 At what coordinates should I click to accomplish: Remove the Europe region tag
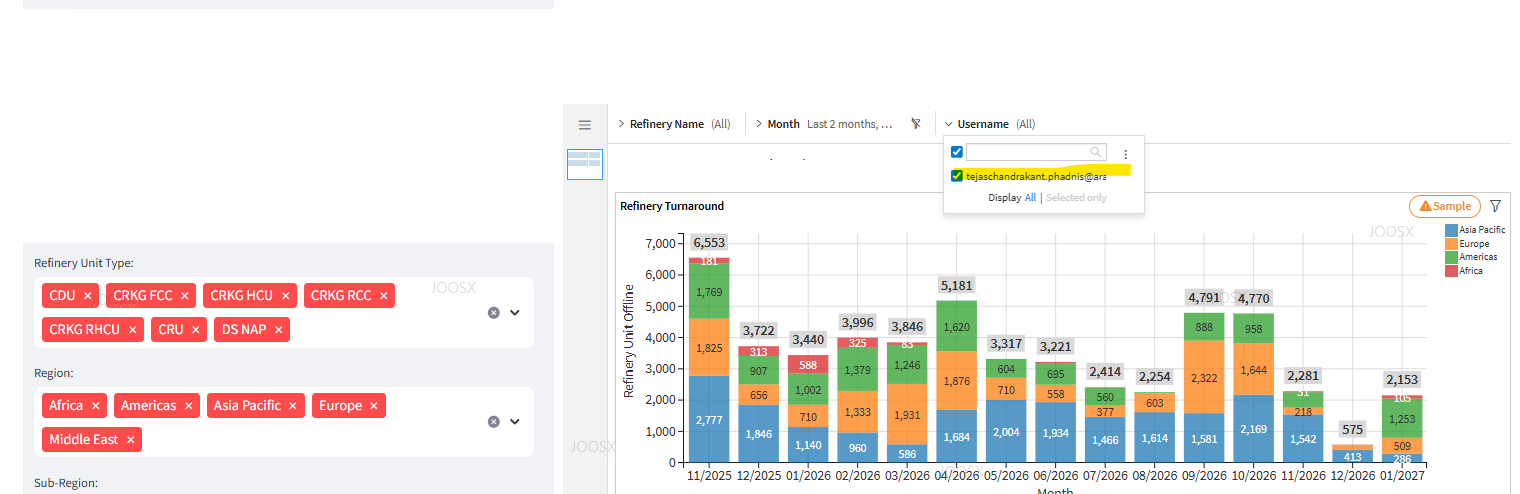[374, 406]
